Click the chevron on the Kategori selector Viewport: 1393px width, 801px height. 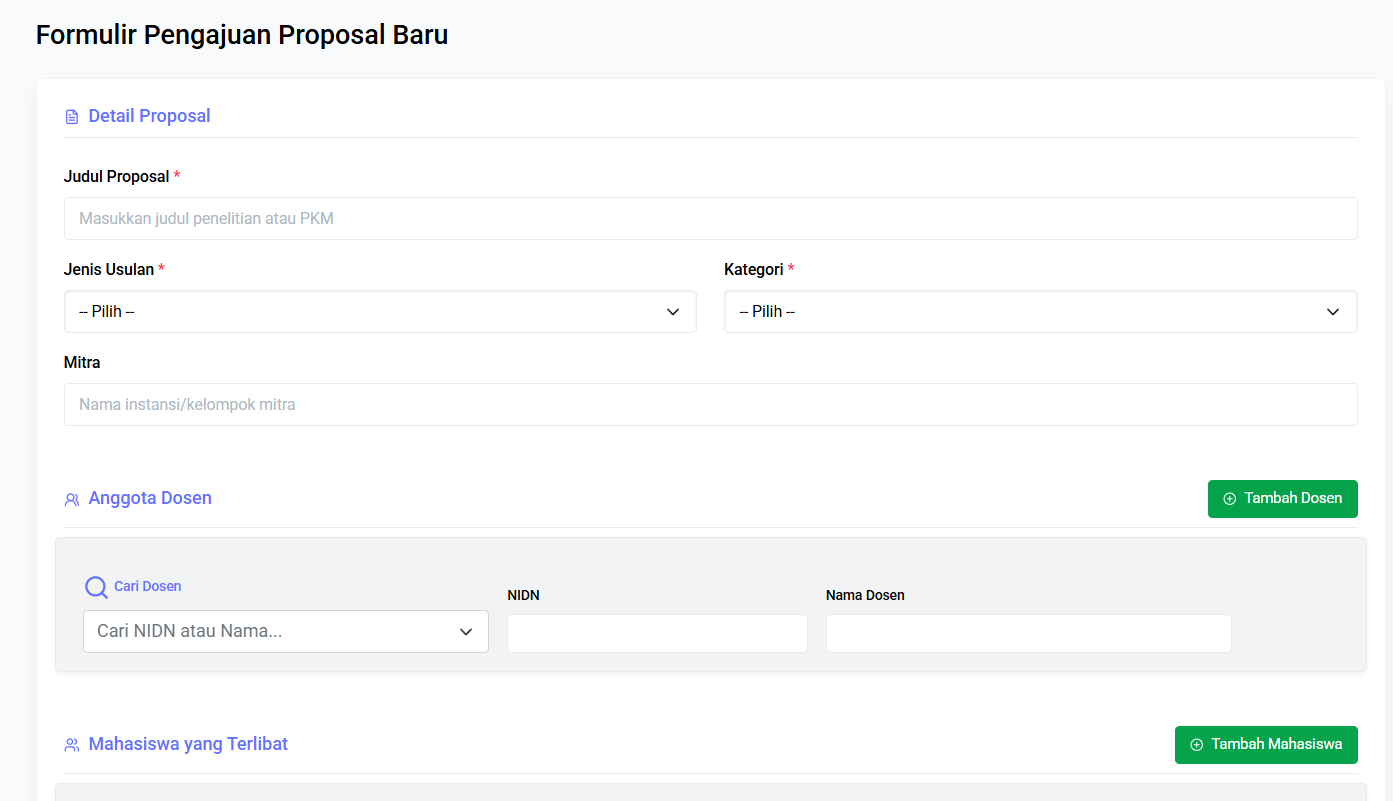[1333, 311]
